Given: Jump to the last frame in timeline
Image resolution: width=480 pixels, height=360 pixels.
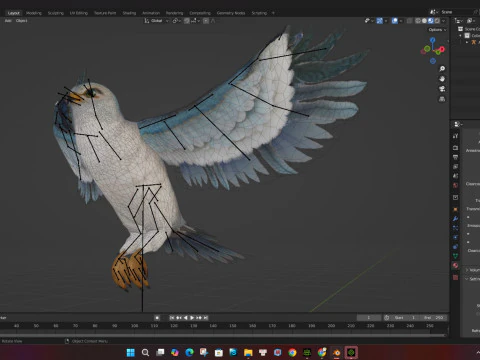Looking at the screenshot, I should point(206,318).
